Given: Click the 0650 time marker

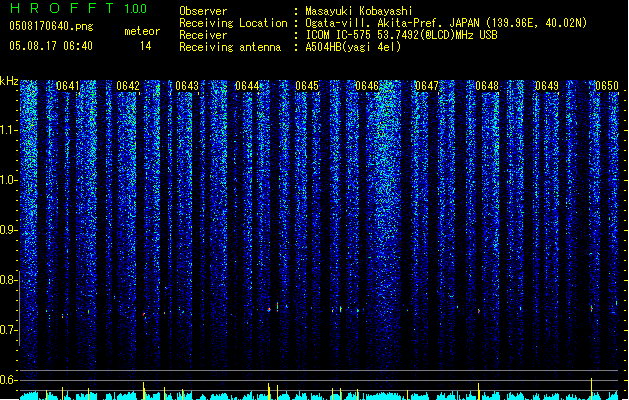Looking at the screenshot, I should coord(607,86).
